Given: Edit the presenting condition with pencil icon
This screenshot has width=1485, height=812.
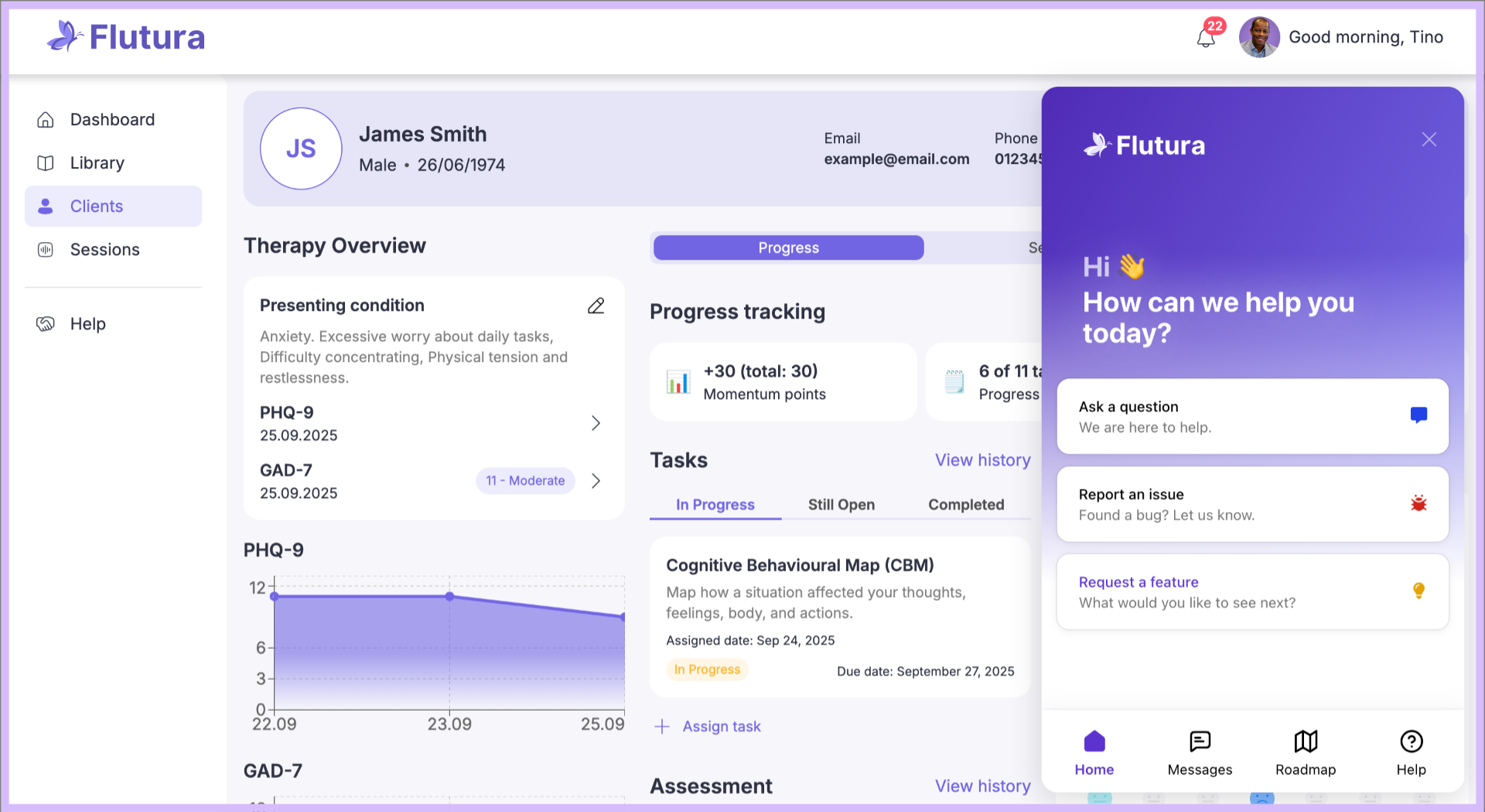Looking at the screenshot, I should pyautogui.click(x=596, y=306).
